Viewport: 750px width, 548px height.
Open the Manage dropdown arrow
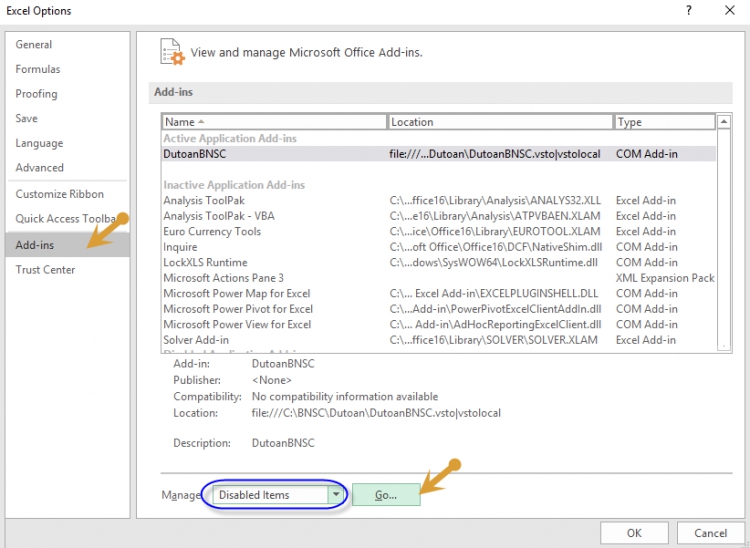coord(336,495)
